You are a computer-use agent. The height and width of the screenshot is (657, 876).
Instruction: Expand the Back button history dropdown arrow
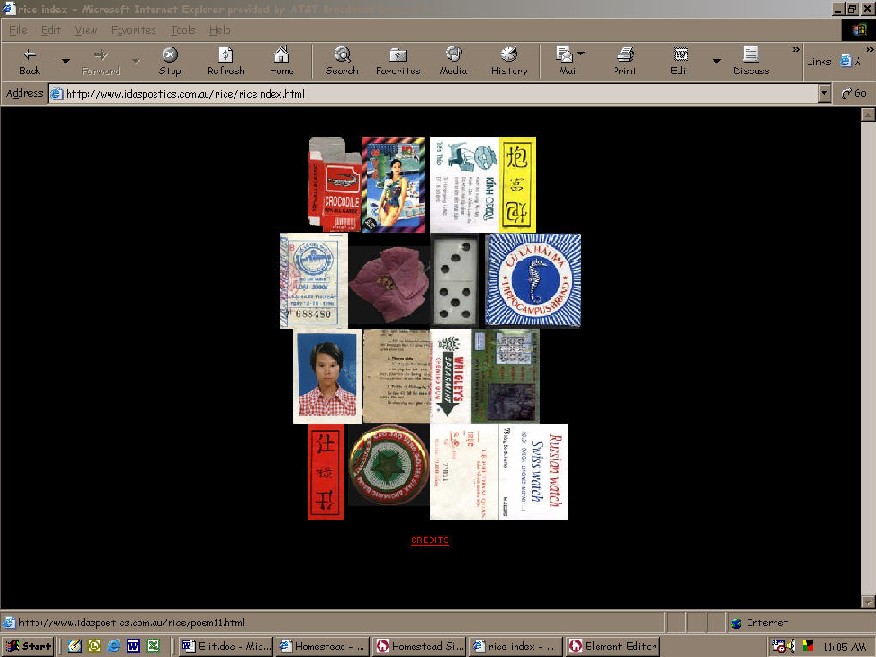tap(66, 61)
